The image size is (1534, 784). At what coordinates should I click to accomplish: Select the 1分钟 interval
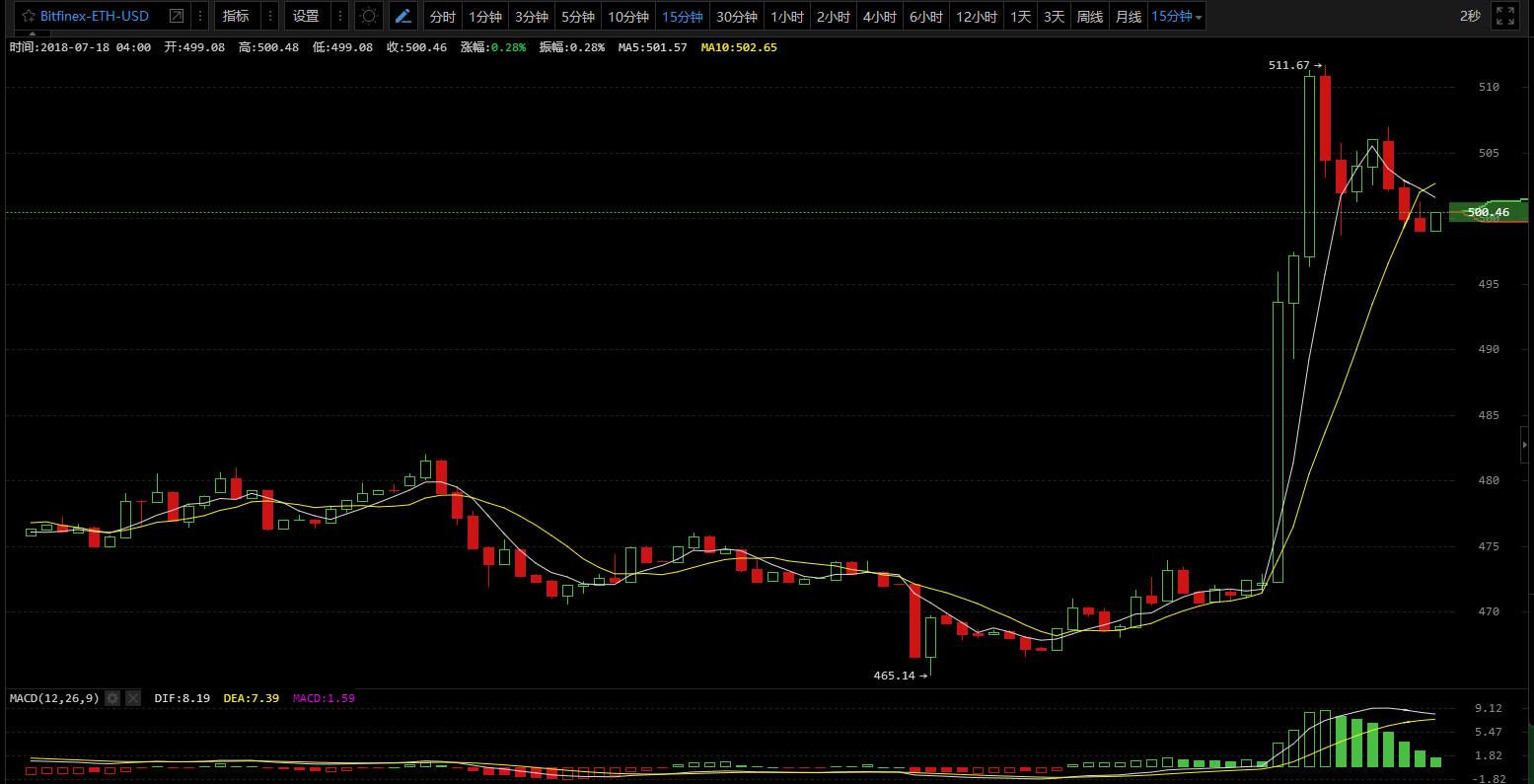485,16
